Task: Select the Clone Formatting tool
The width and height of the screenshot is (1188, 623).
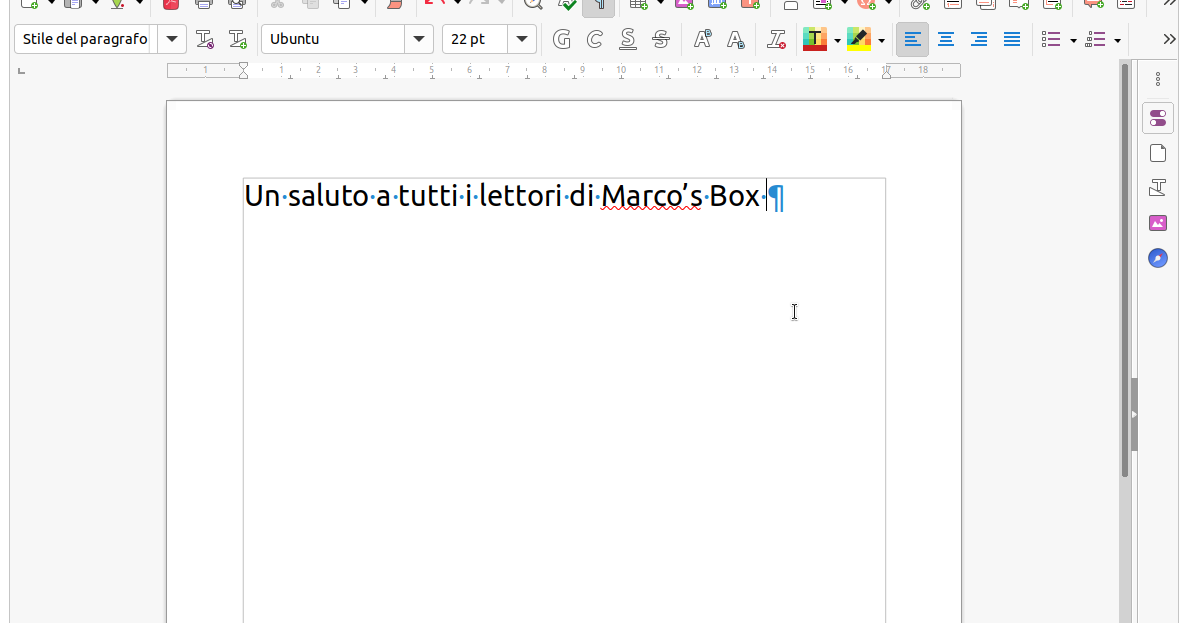Action: [393, 6]
